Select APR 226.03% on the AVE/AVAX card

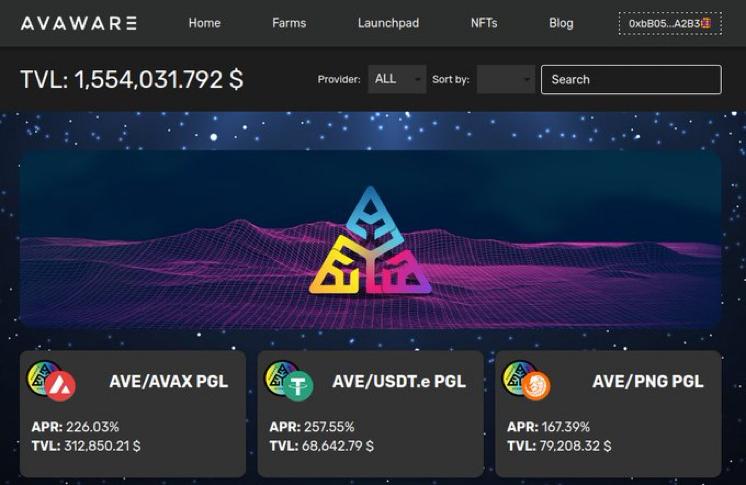click(x=75, y=426)
